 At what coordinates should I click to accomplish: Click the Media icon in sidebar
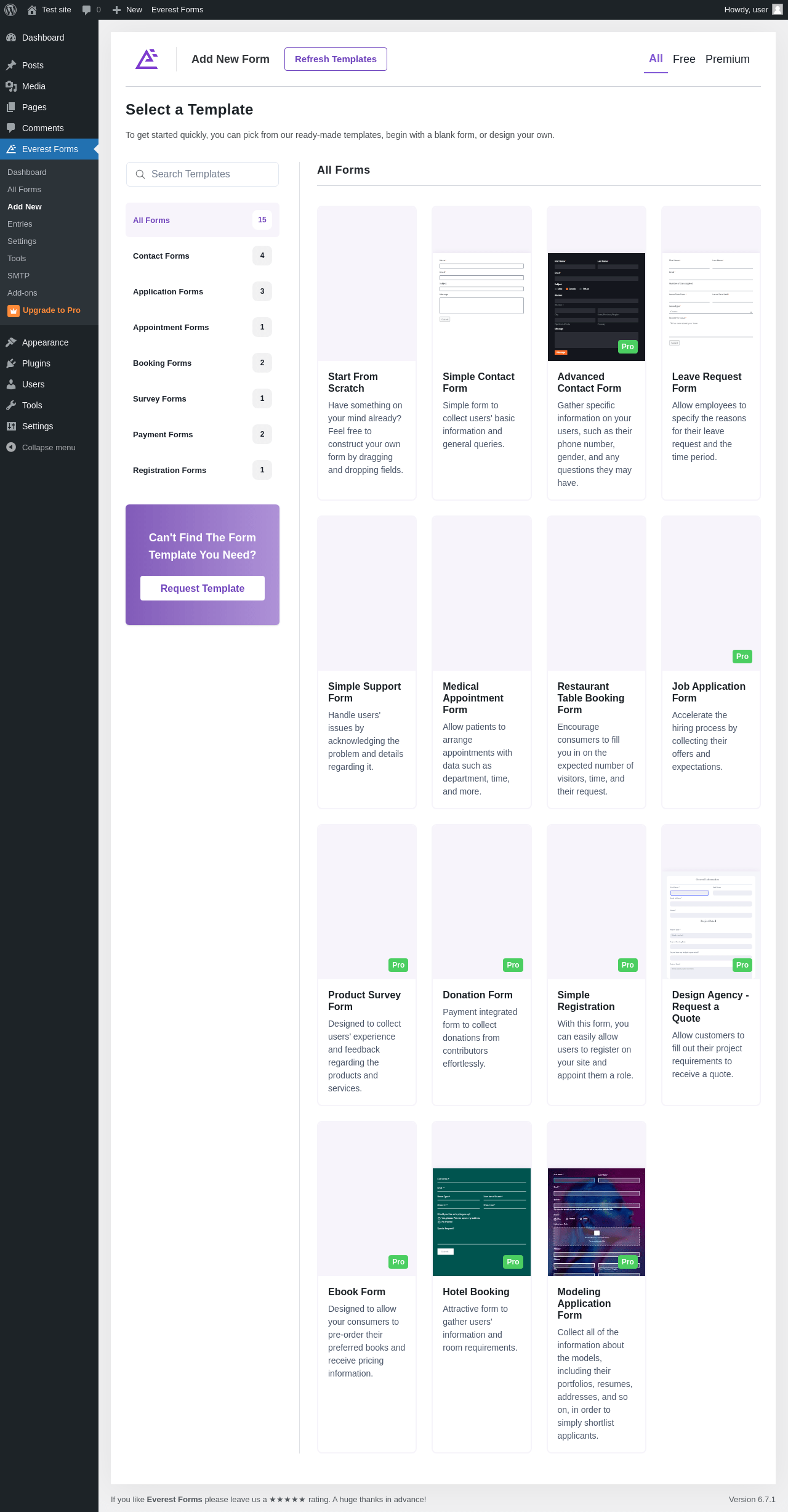tap(11, 86)
